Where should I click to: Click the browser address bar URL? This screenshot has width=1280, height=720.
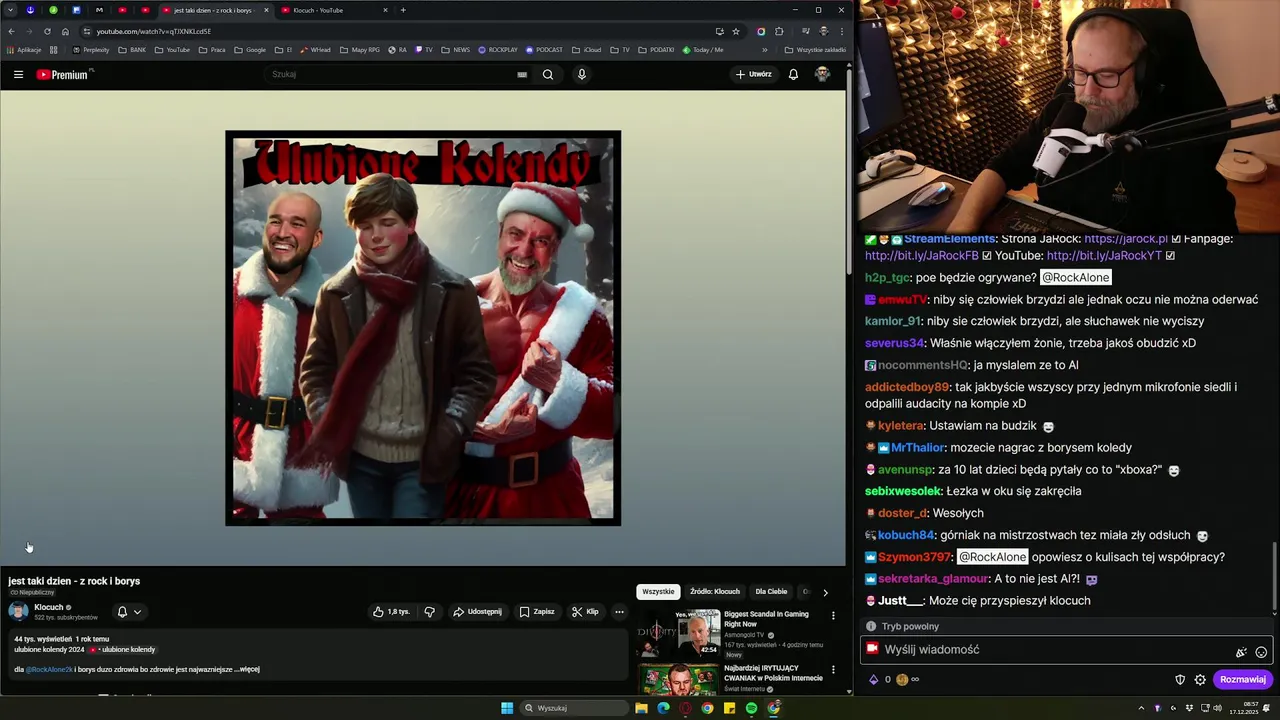[x=153, y=31]
